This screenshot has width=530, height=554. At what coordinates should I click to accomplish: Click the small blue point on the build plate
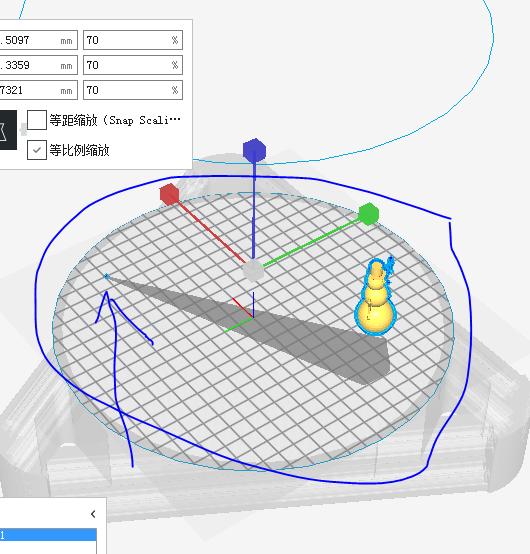(x=107, y=277)
